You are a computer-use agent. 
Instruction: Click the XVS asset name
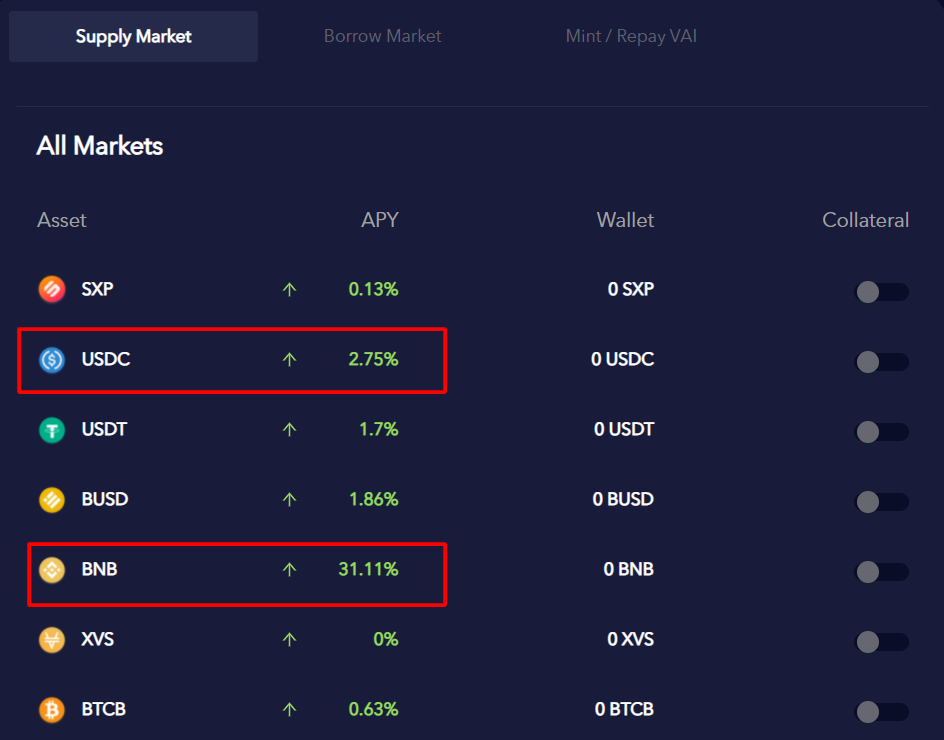click(x=98, y=639)
